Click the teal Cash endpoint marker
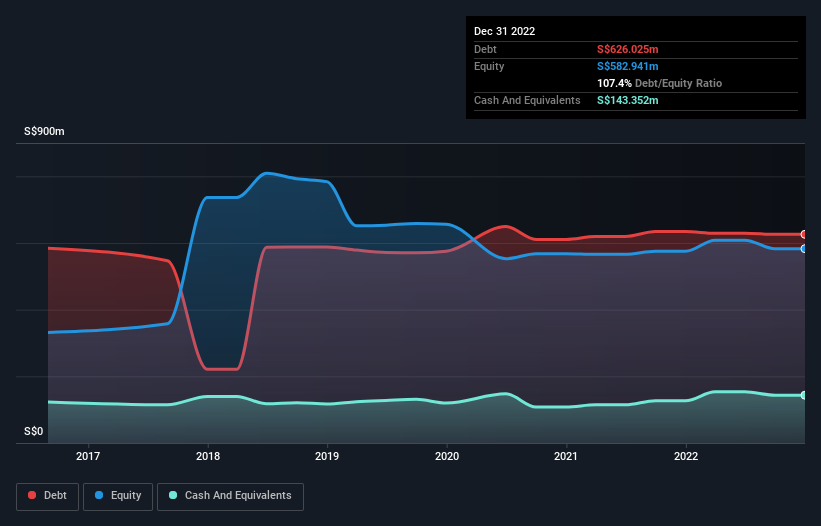This screenshot has width=821, height=526. pos(804,395)
